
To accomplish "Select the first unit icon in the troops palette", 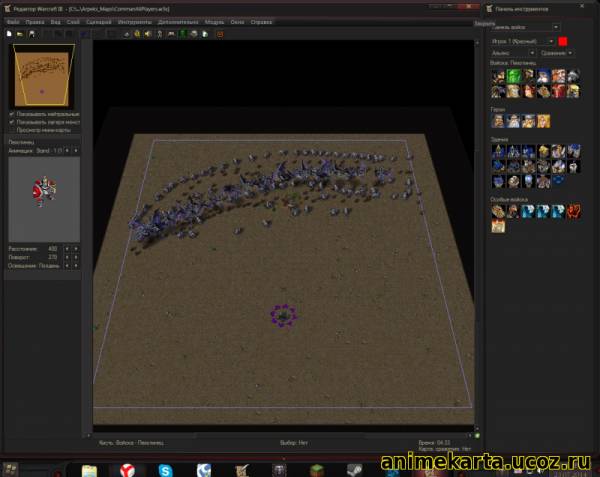I will coord(498,76).
